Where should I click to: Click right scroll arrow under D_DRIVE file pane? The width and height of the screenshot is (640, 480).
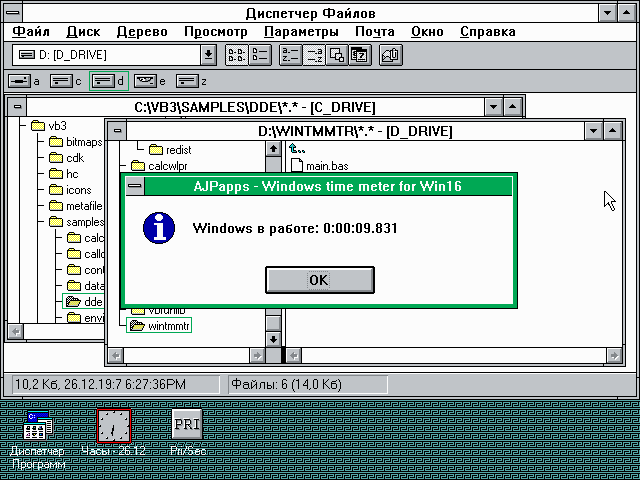(x=614, y=356)
